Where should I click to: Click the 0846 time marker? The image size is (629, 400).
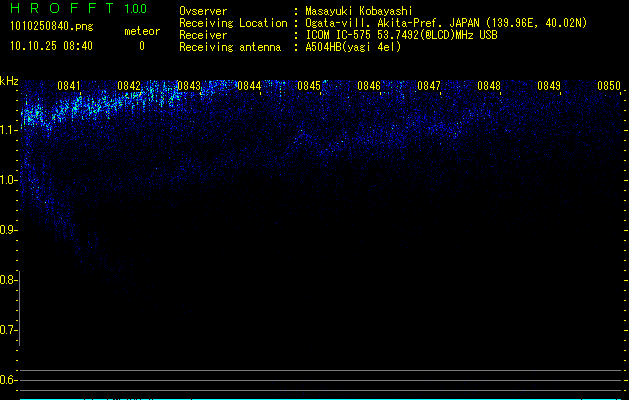(369, 85)
